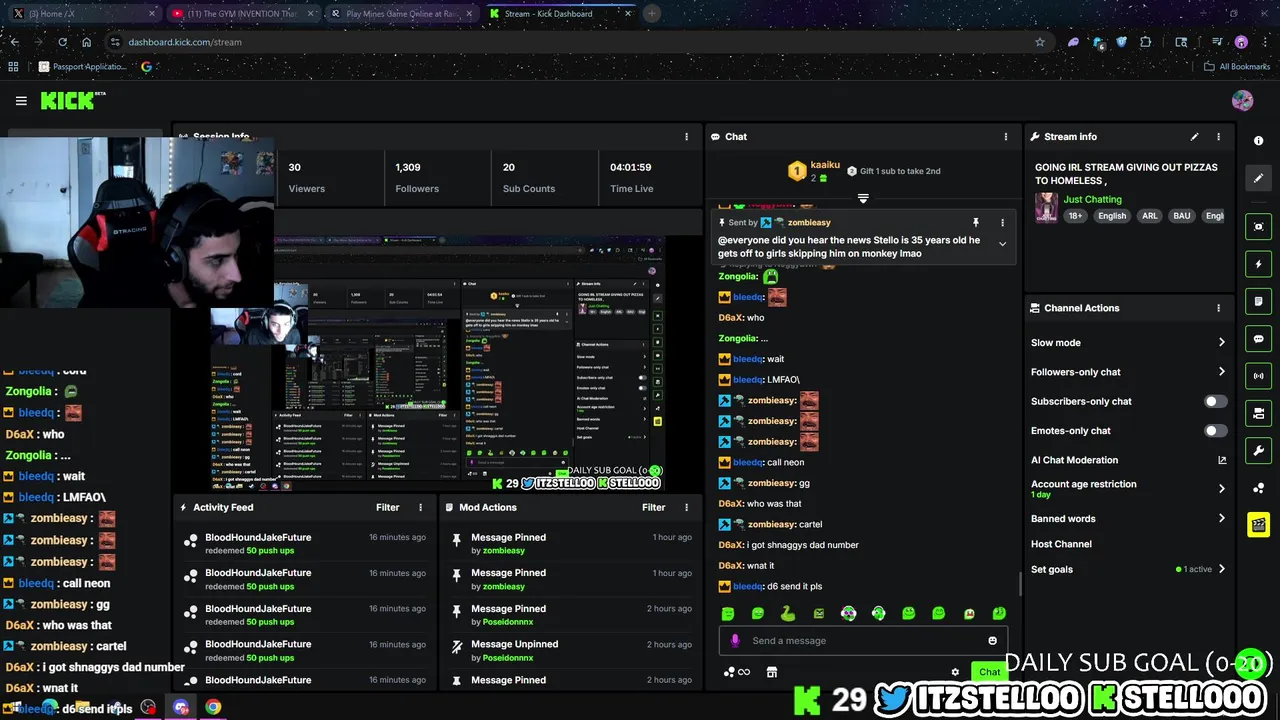Open Activity Feed three-dot menu

click(x=420, y=508)
